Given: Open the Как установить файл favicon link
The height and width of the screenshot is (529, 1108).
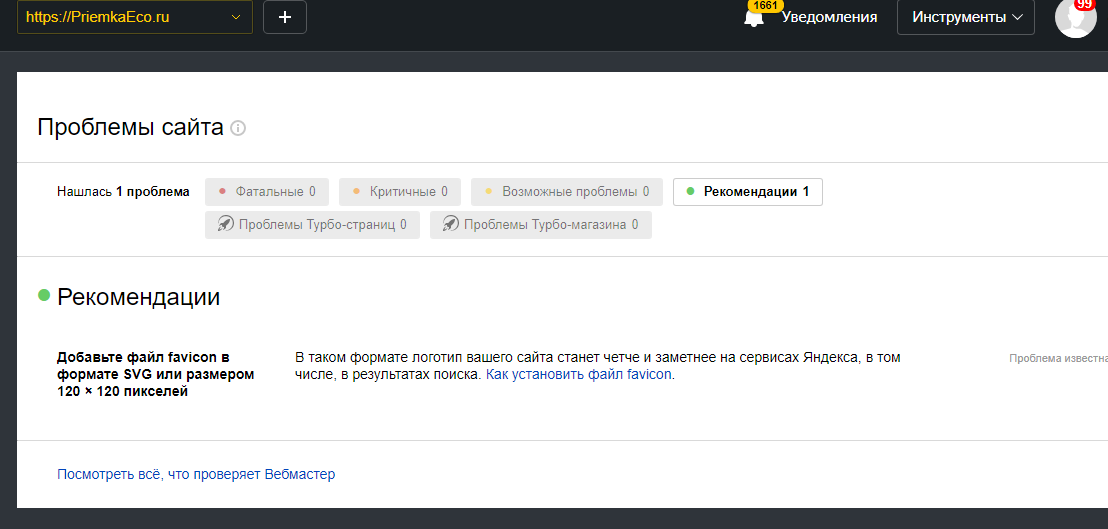Looking at the screenshot, I should (579, 375).
